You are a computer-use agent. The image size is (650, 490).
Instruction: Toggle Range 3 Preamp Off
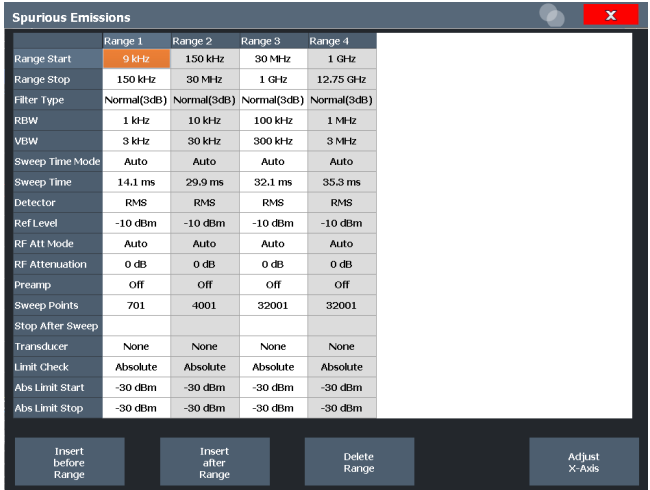pyautogui.click(x=273, y=285)
